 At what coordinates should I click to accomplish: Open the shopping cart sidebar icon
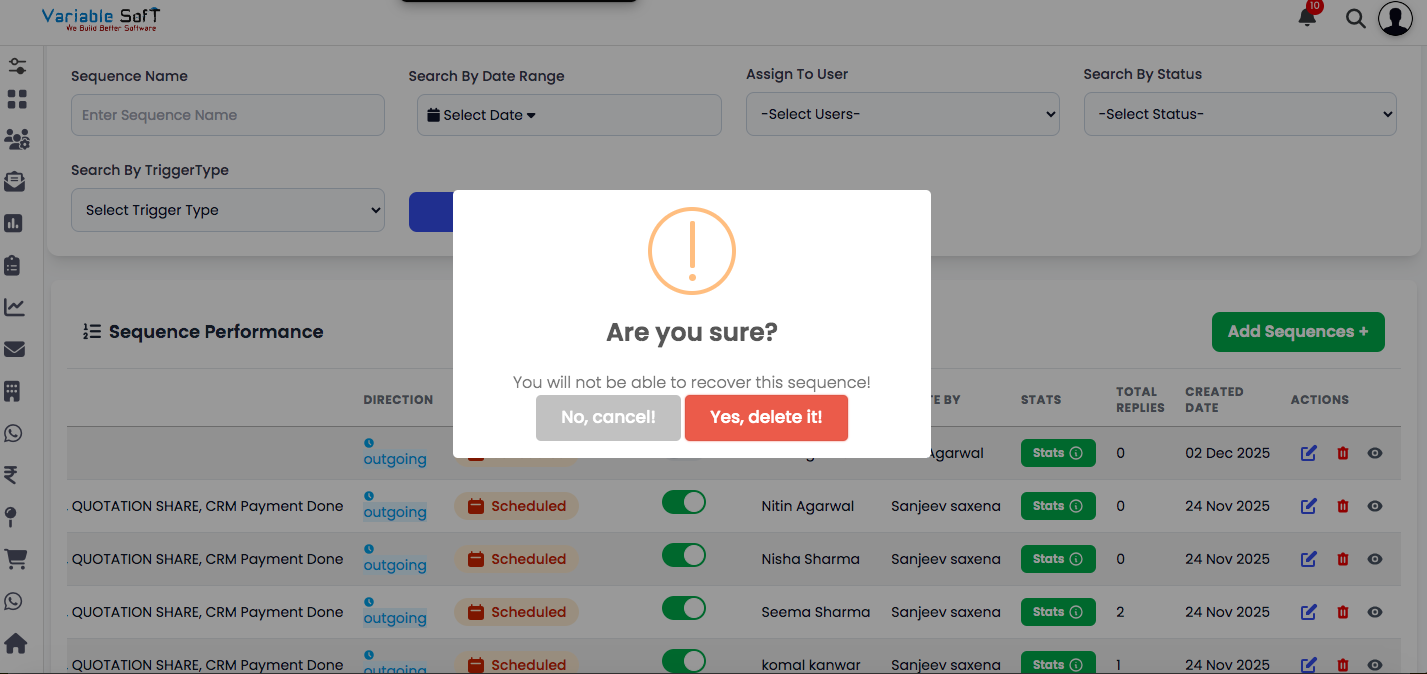coord(16,560)
